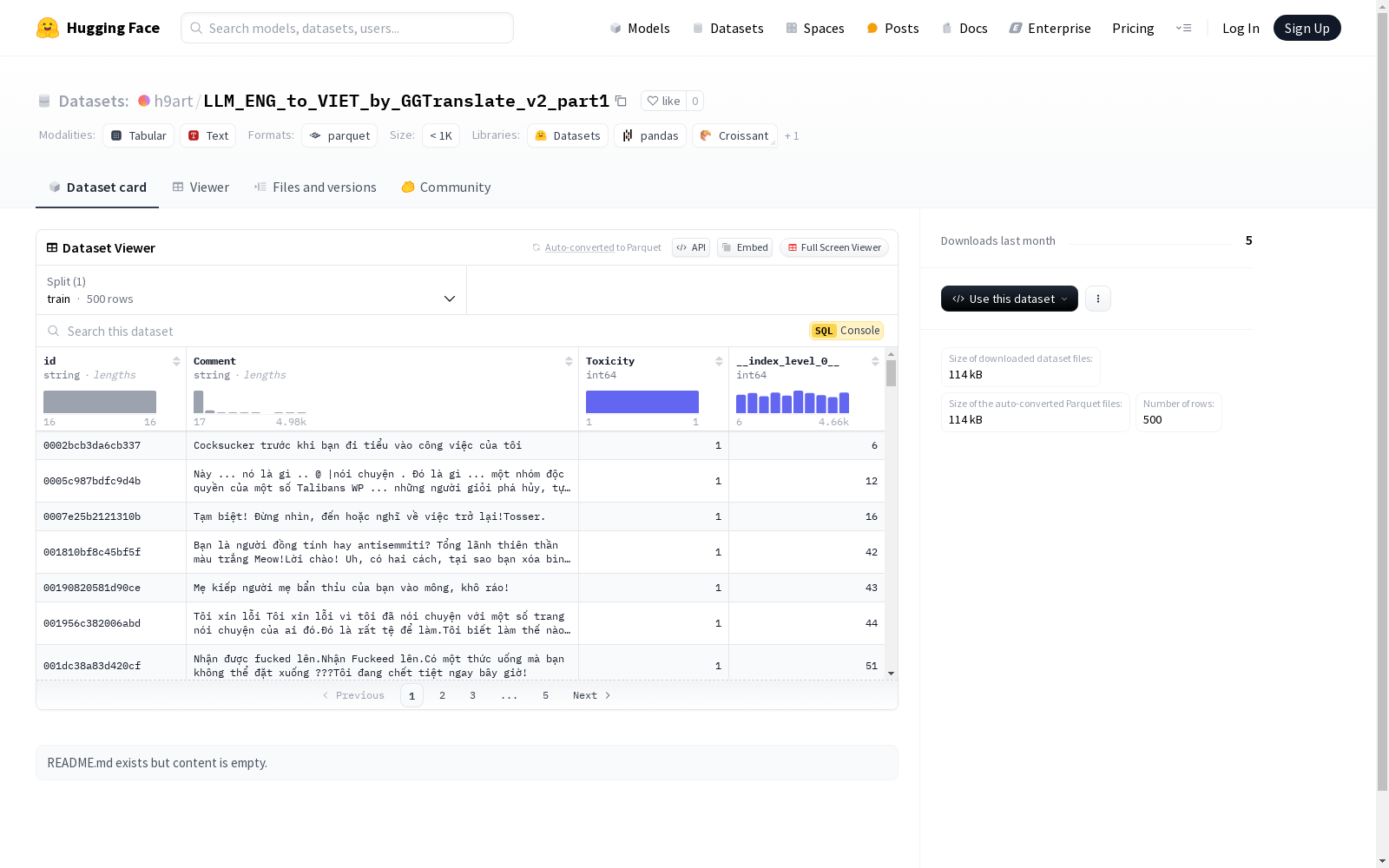
Task: Expand the Use this dataset dropdown
Action: click(x=1010, y=299)
